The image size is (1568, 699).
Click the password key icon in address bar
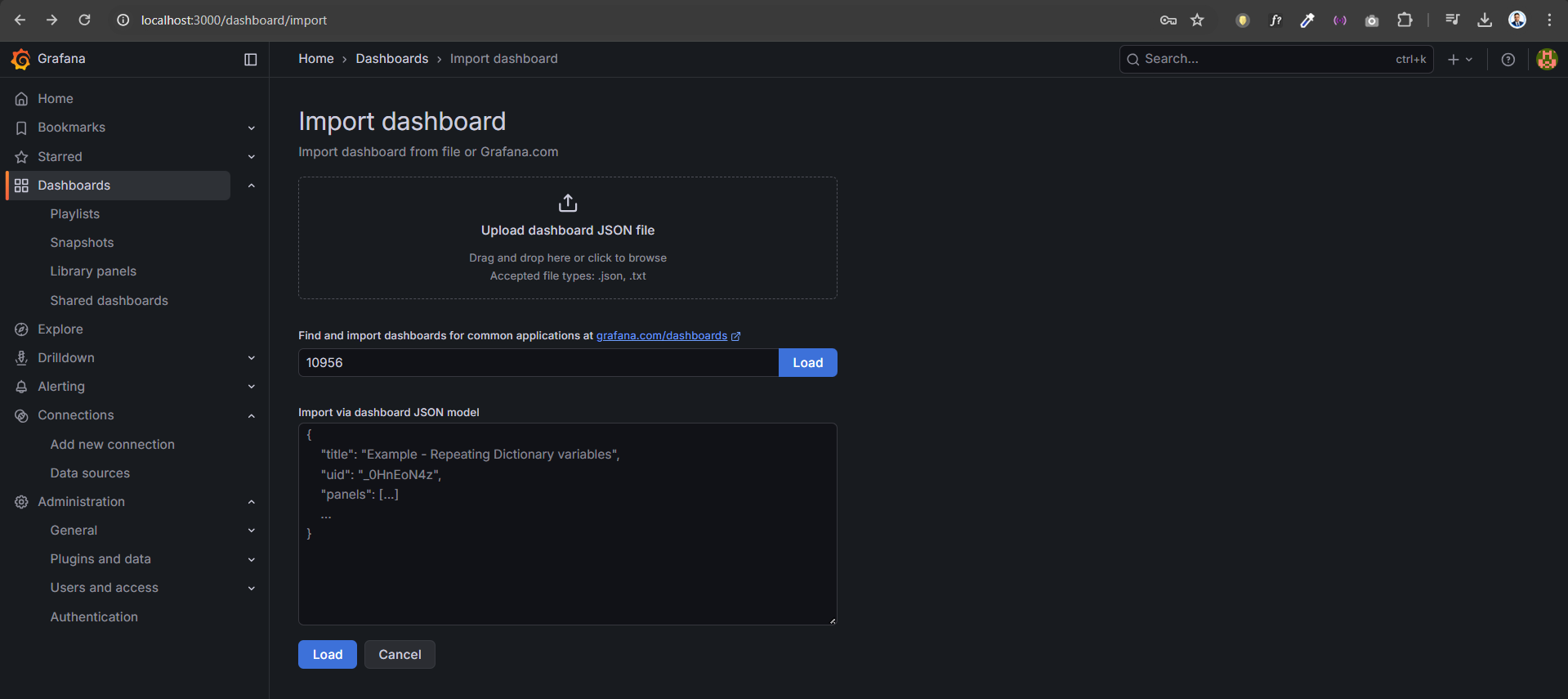click(x=1168, y=20)
